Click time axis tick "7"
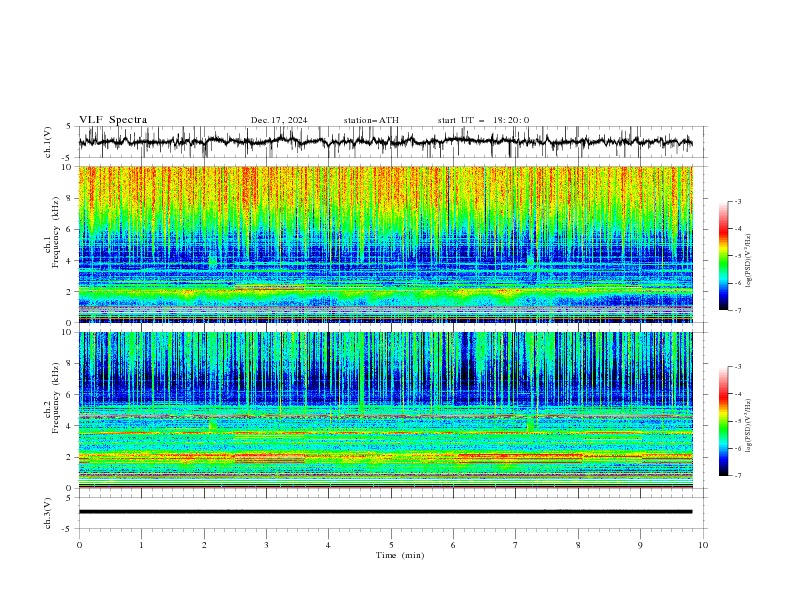The width and height of the screenshot is (792, 612). pos(516,545)
